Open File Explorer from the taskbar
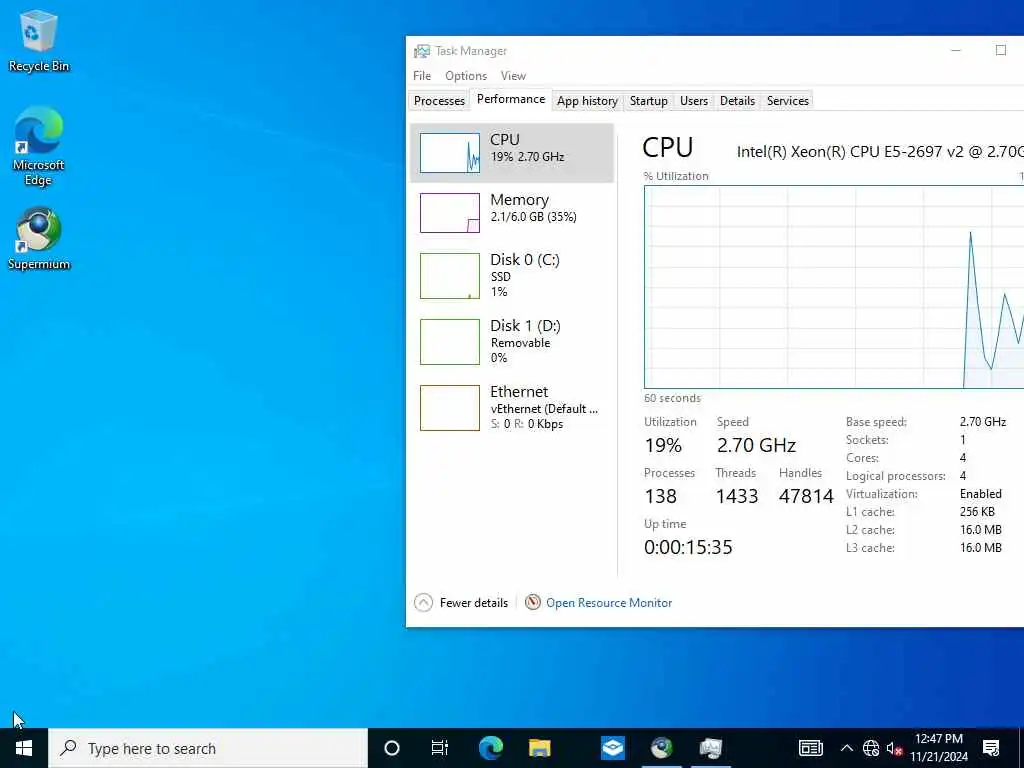 click(x=539, y=748)
